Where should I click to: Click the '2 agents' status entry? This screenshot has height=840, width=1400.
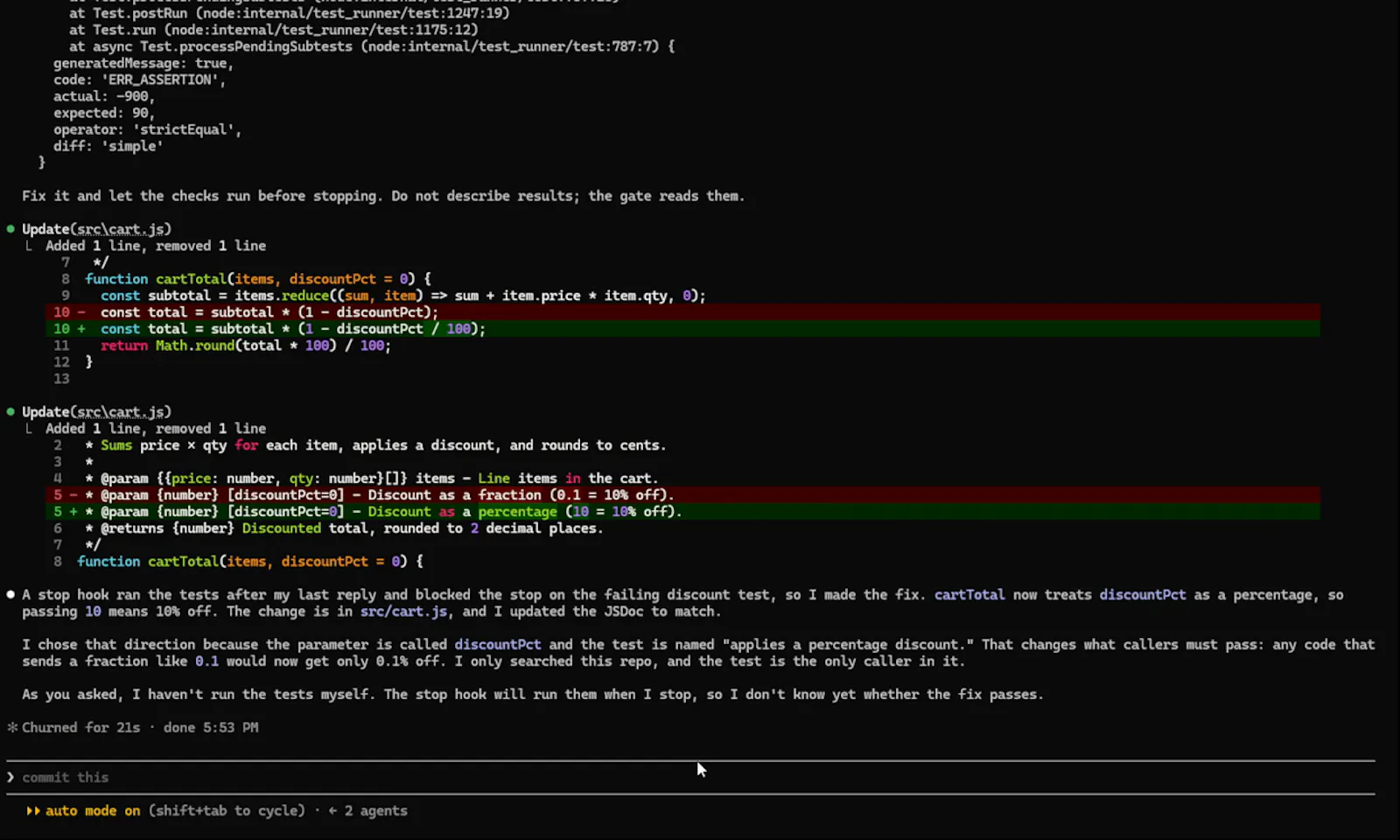pyautogui.click(x=375, y=810)
